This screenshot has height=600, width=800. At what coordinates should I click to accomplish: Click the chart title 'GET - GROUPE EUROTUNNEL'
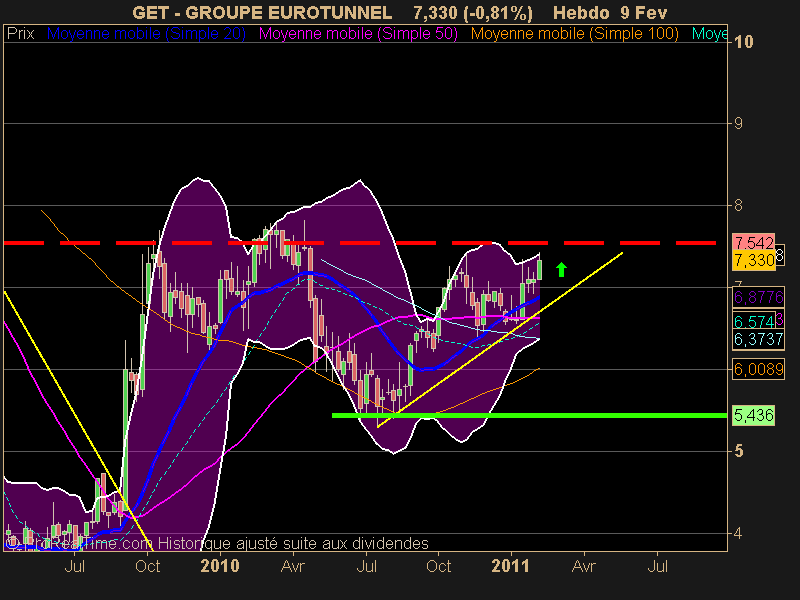[262, 12]
